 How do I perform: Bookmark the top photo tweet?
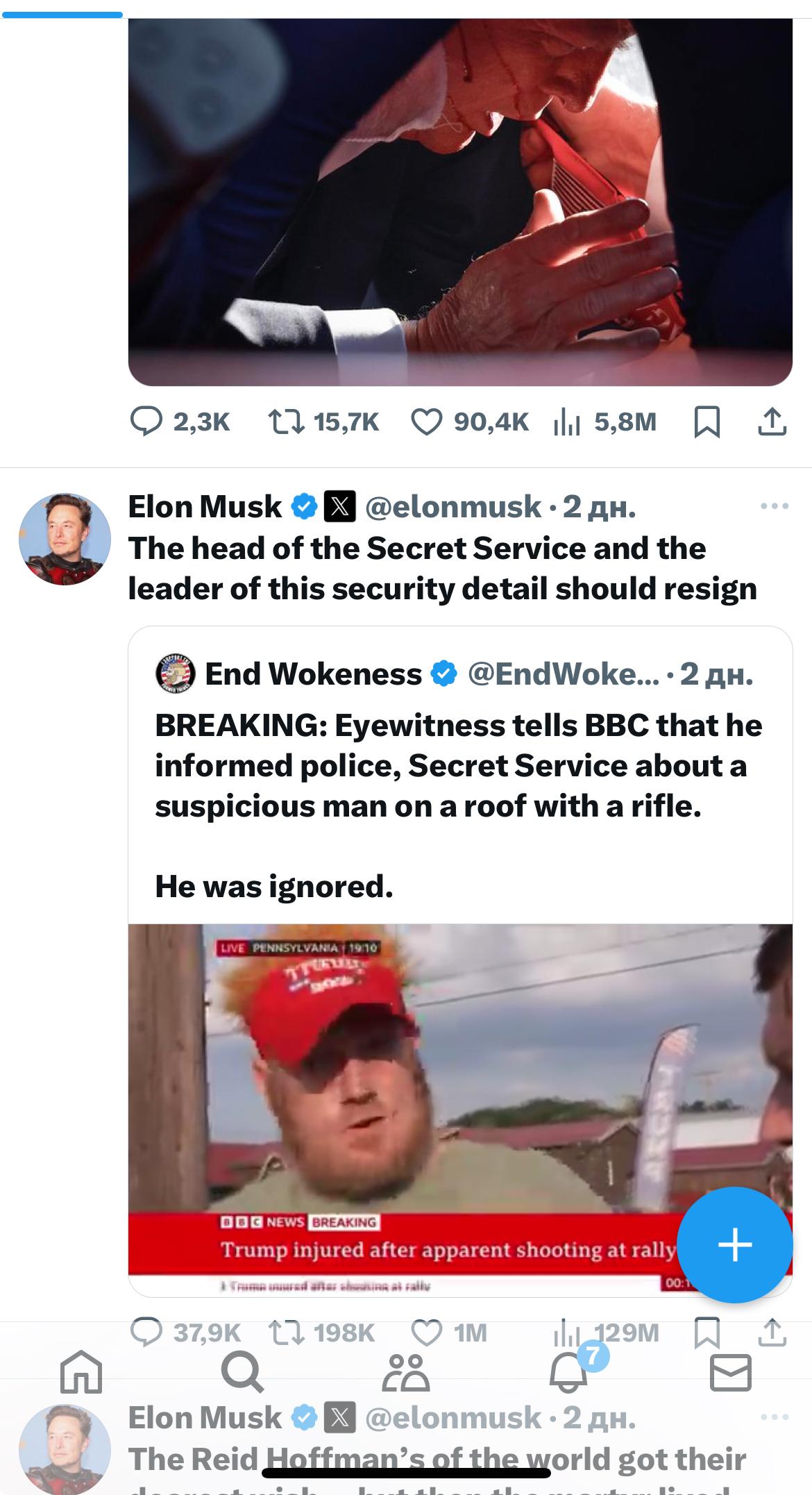coord(707,422)
